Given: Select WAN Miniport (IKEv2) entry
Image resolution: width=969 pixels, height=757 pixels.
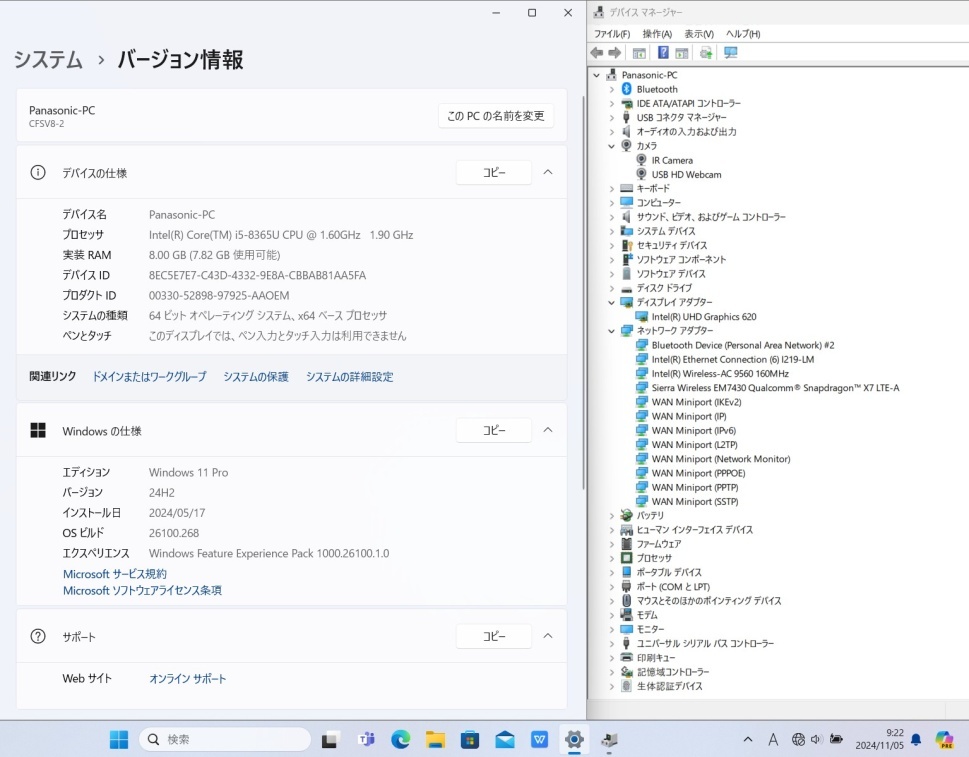Looking at the screenshot, I should (x=696, y=402).
